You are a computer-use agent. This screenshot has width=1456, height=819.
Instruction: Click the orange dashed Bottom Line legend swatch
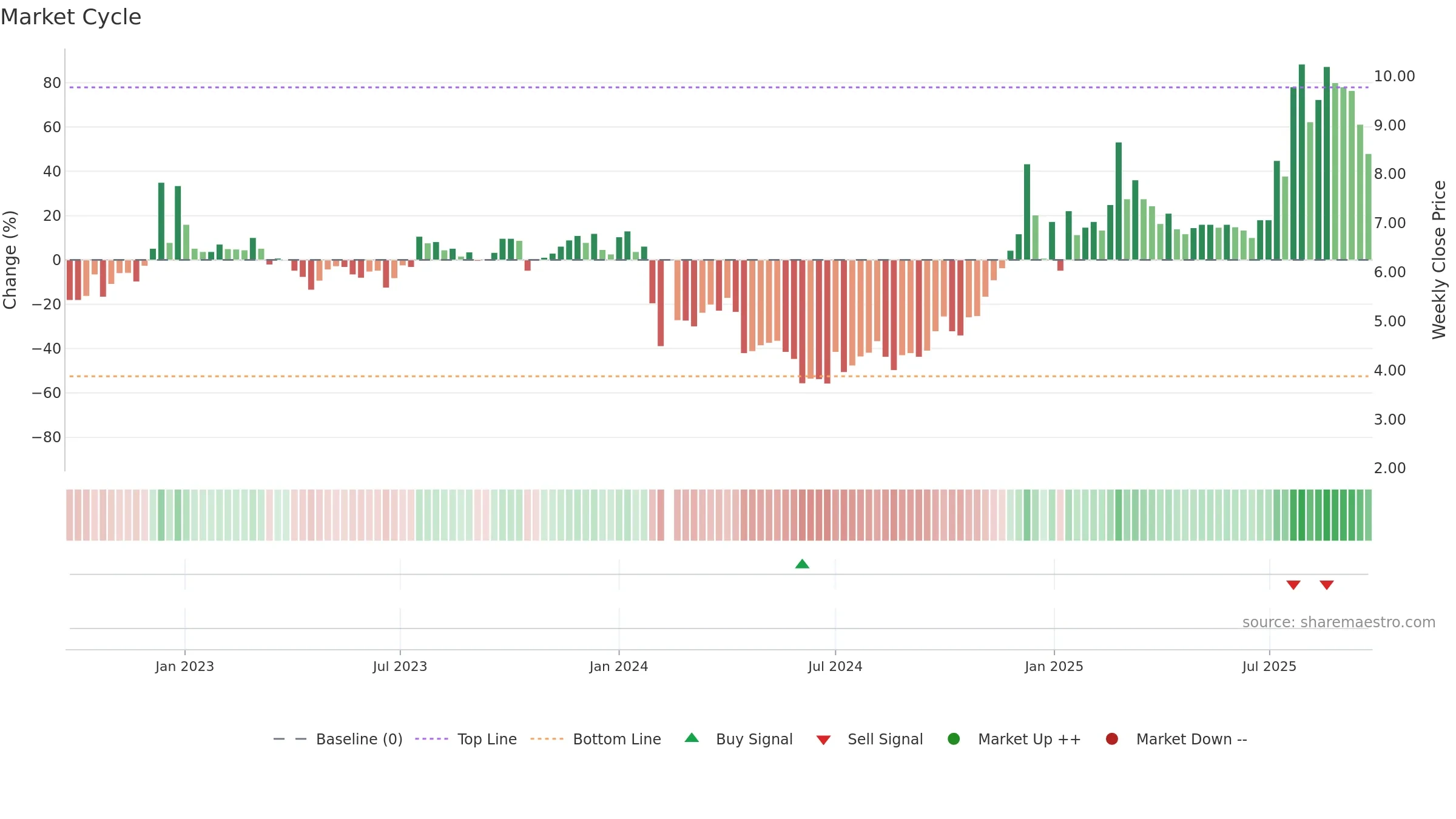pyautogui.click(x=547, y=739)
